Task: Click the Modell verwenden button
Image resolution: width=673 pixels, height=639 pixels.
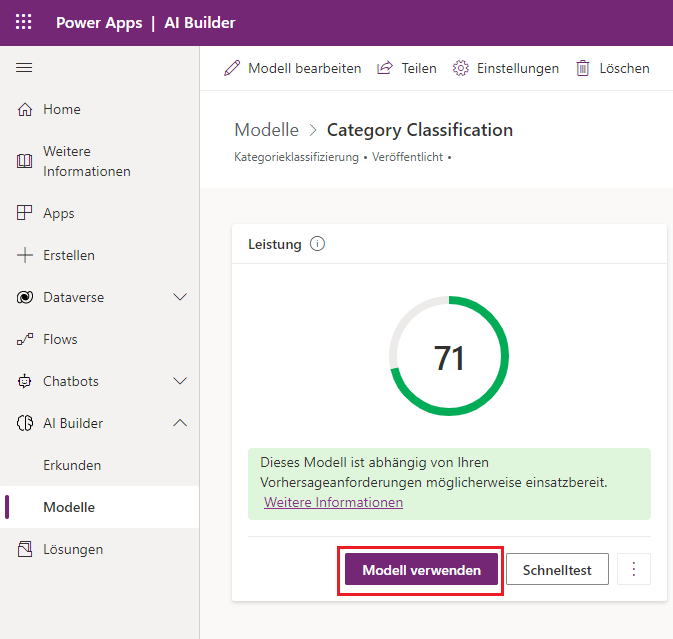Action: tap(421, 570)
